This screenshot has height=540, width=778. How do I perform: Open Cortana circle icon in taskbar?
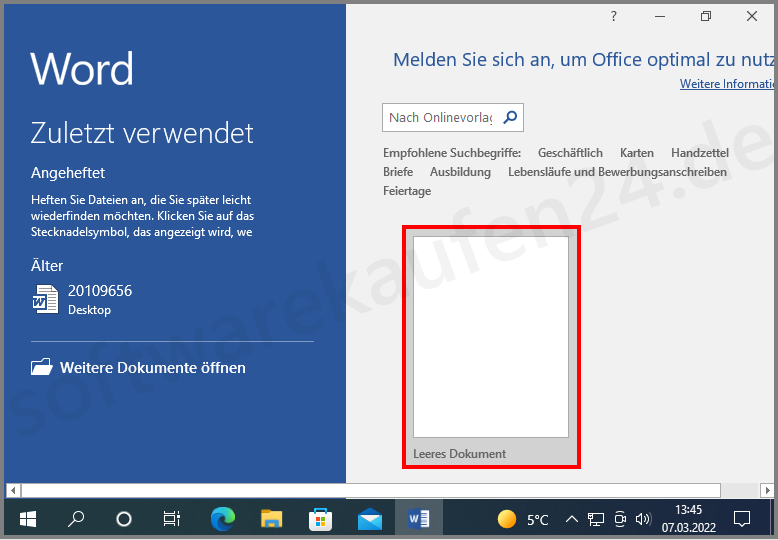[124, 519]
